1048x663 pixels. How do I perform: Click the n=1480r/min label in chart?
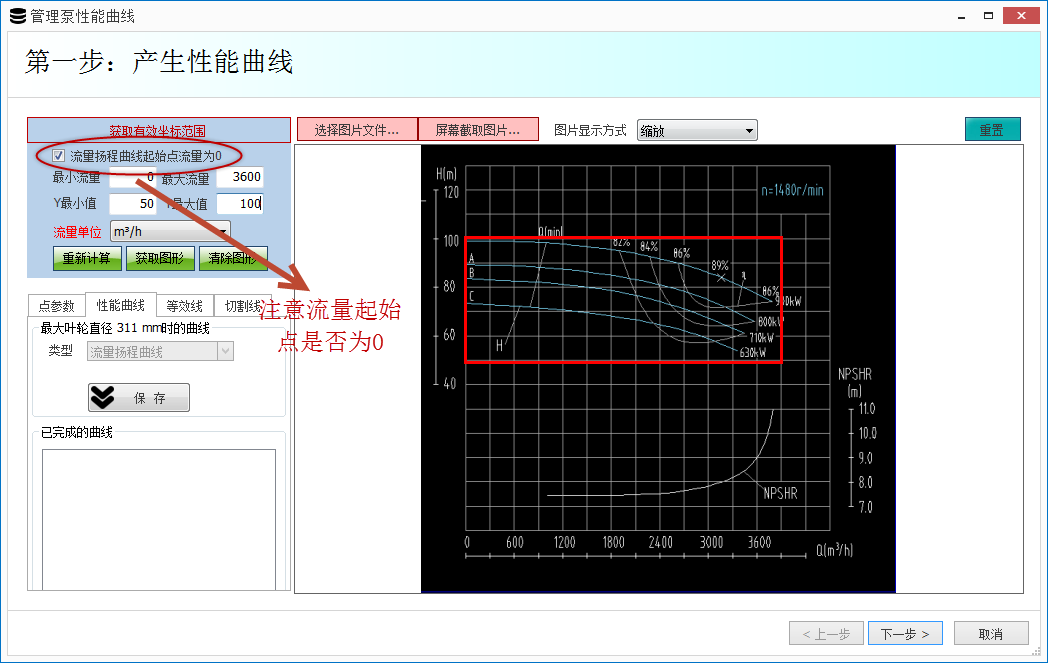pos(792,190)
